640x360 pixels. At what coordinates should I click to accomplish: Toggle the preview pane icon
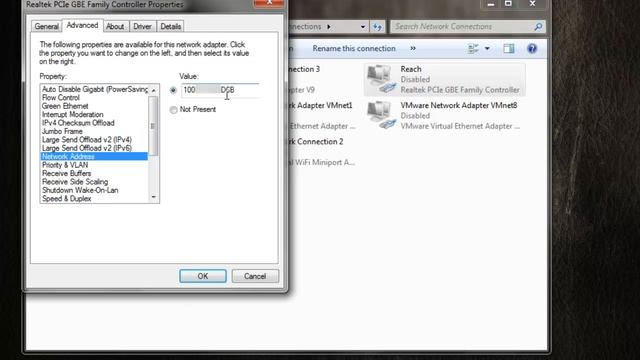click(x=509, y=49)
